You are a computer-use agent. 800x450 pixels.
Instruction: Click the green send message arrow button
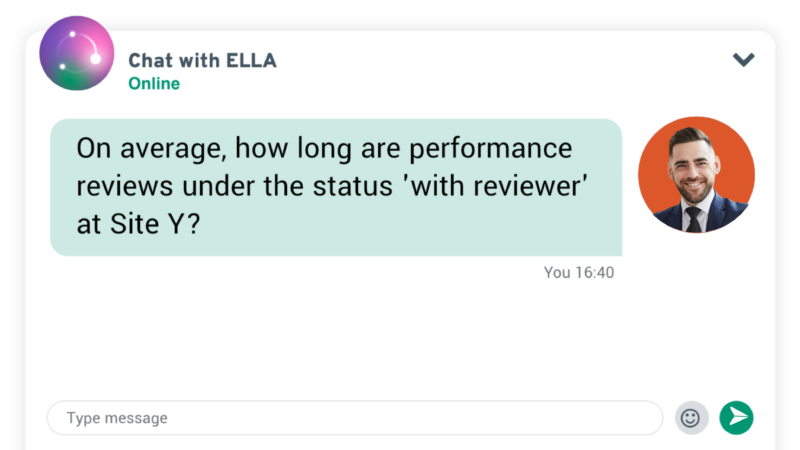tap(736, 418)
